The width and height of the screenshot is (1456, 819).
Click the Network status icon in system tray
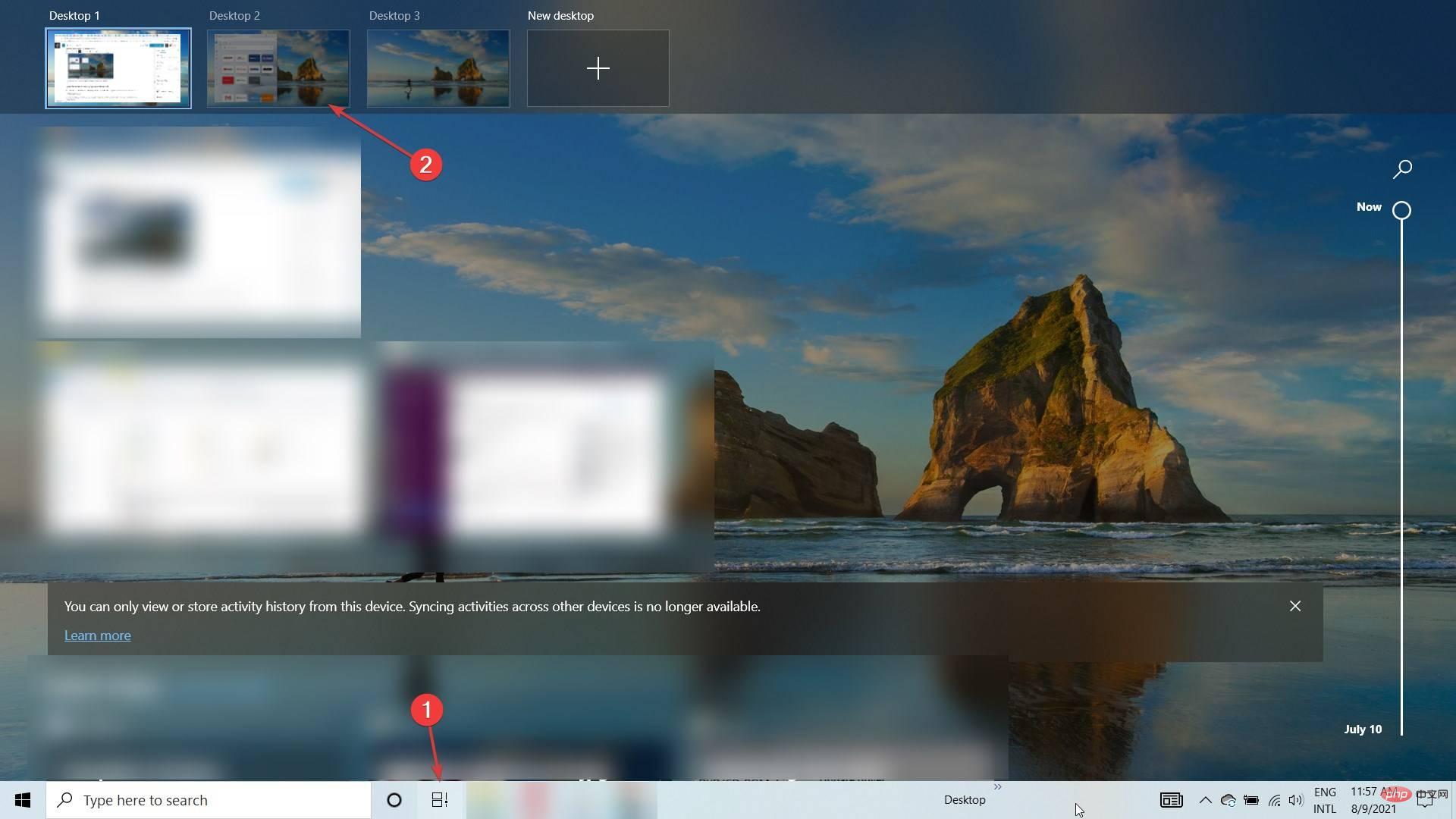[1275, 799]
